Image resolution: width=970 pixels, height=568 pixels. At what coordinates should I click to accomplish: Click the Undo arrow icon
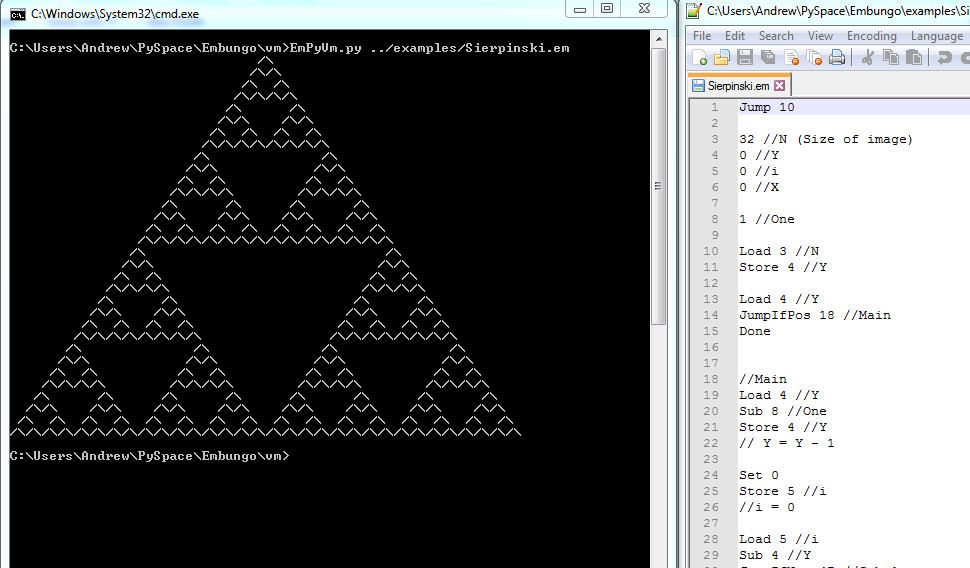pos(943,58)
